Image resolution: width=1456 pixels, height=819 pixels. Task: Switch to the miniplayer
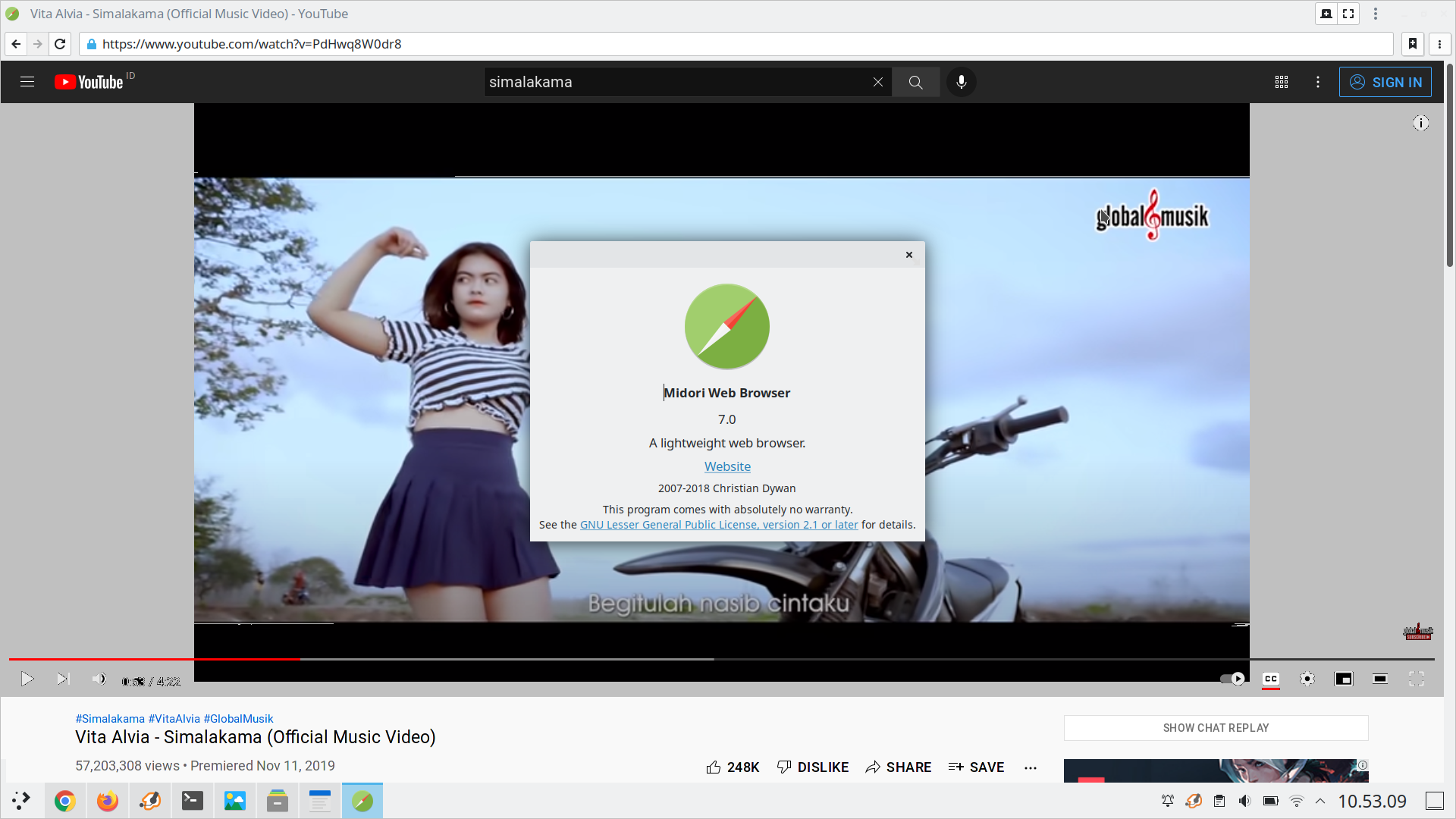(x=1343, y=679)
